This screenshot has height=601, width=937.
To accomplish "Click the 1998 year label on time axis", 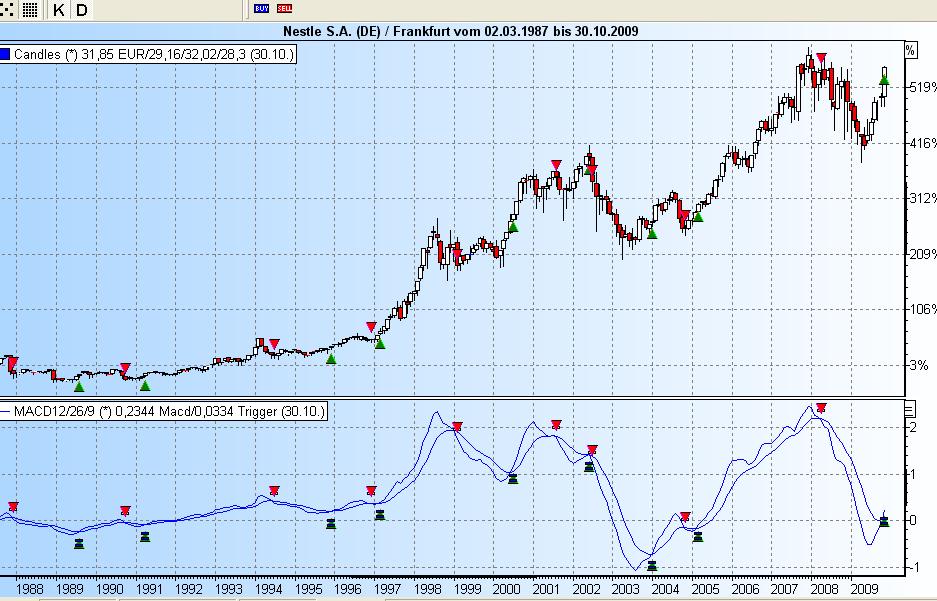I will pos(427,589).
